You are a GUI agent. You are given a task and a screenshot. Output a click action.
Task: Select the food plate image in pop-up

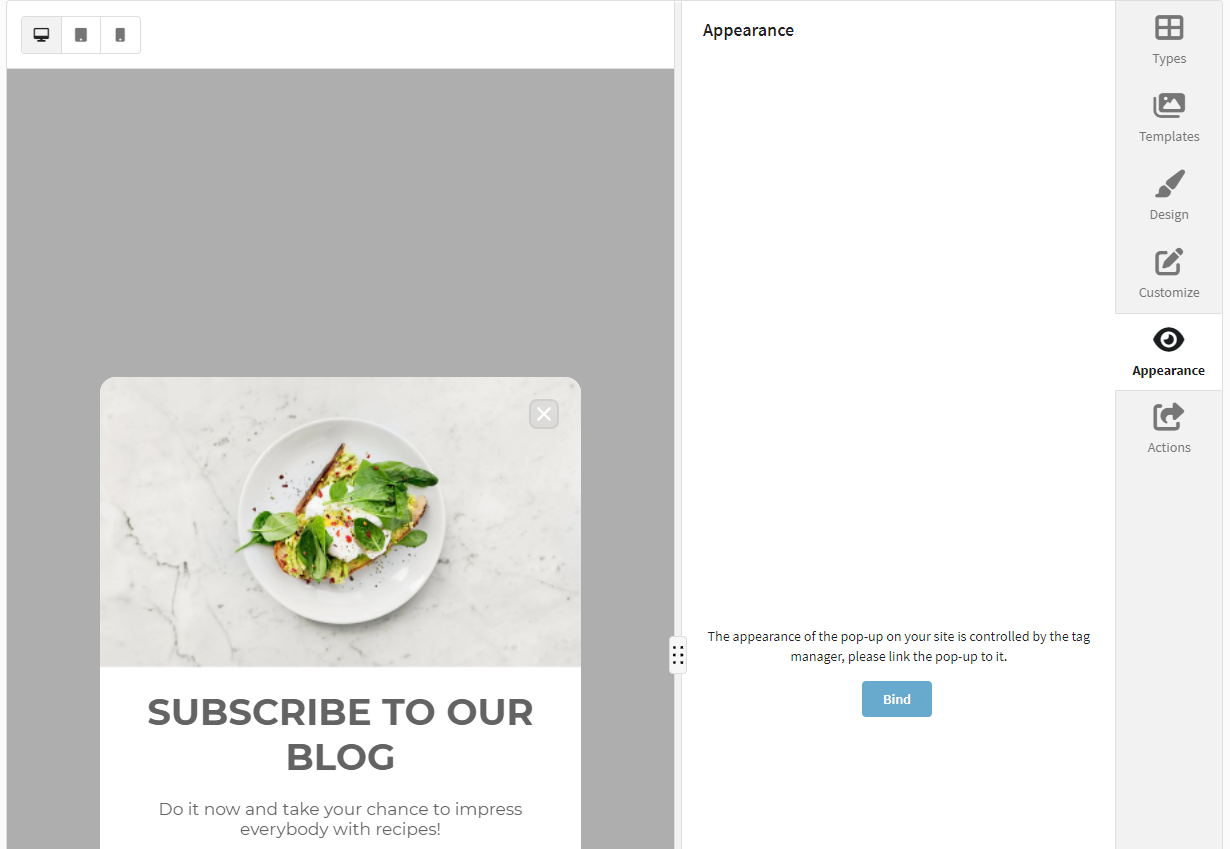tap(340, 522)
